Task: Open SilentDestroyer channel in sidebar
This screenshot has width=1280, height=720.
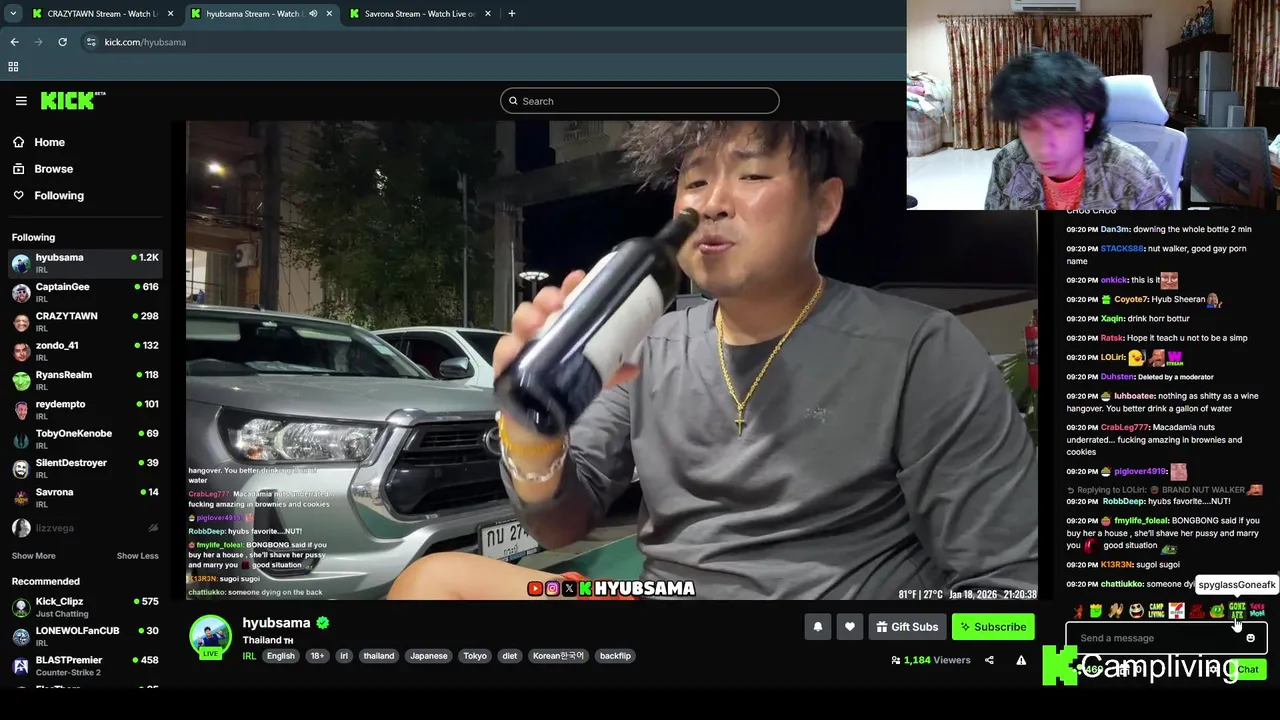Action: click(85, 468)
